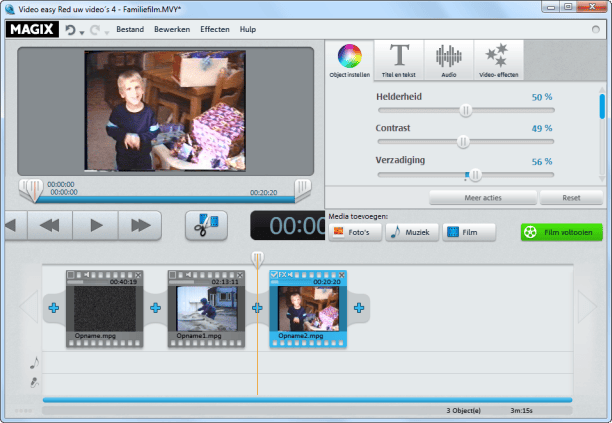Viewport: 612px width, 423px height.
Task: Toggle the checkbox on Opname1.mpg clip
Action: click(173, 275)
